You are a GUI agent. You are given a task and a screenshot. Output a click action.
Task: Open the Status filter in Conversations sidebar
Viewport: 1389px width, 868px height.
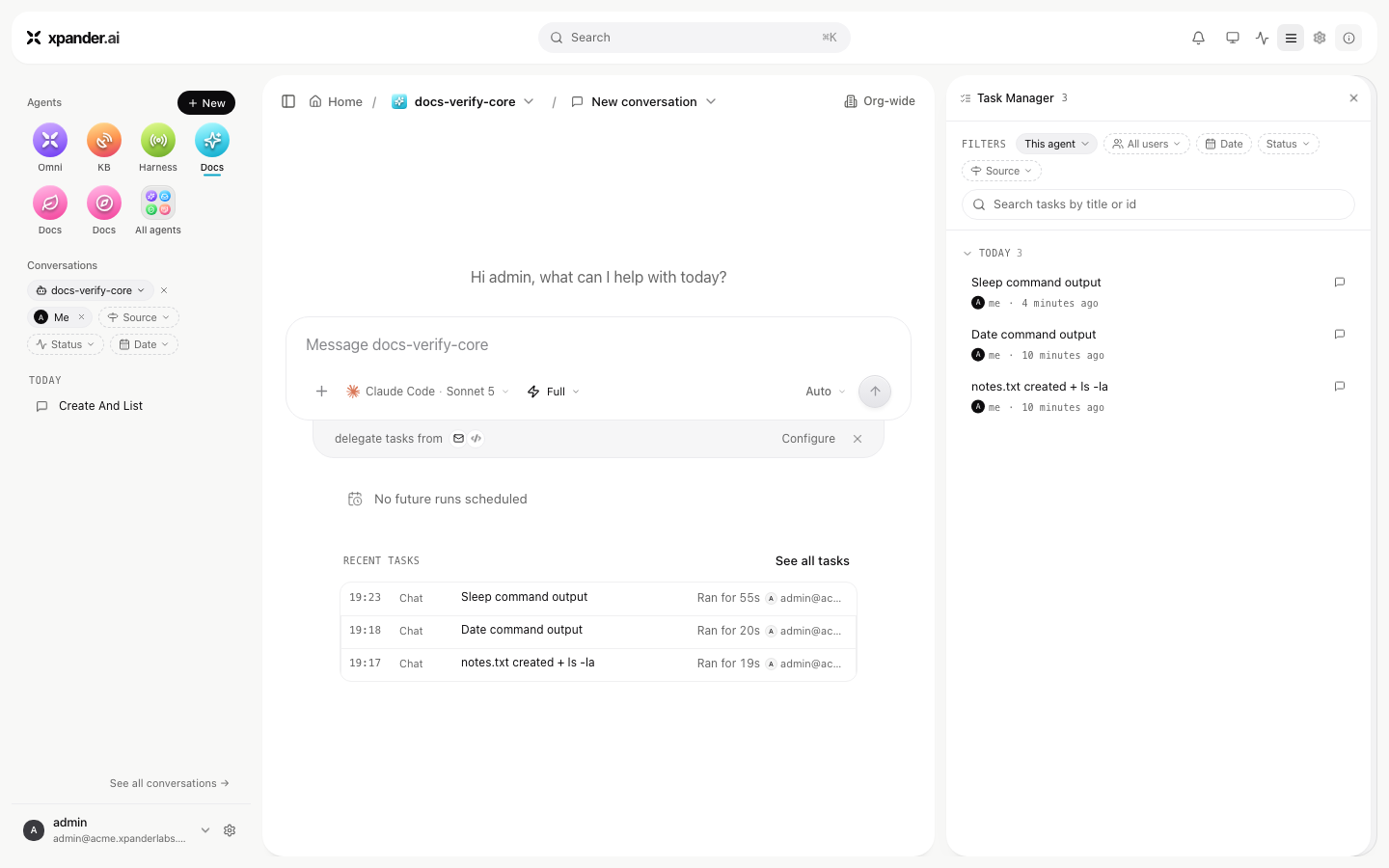point(66,344)
